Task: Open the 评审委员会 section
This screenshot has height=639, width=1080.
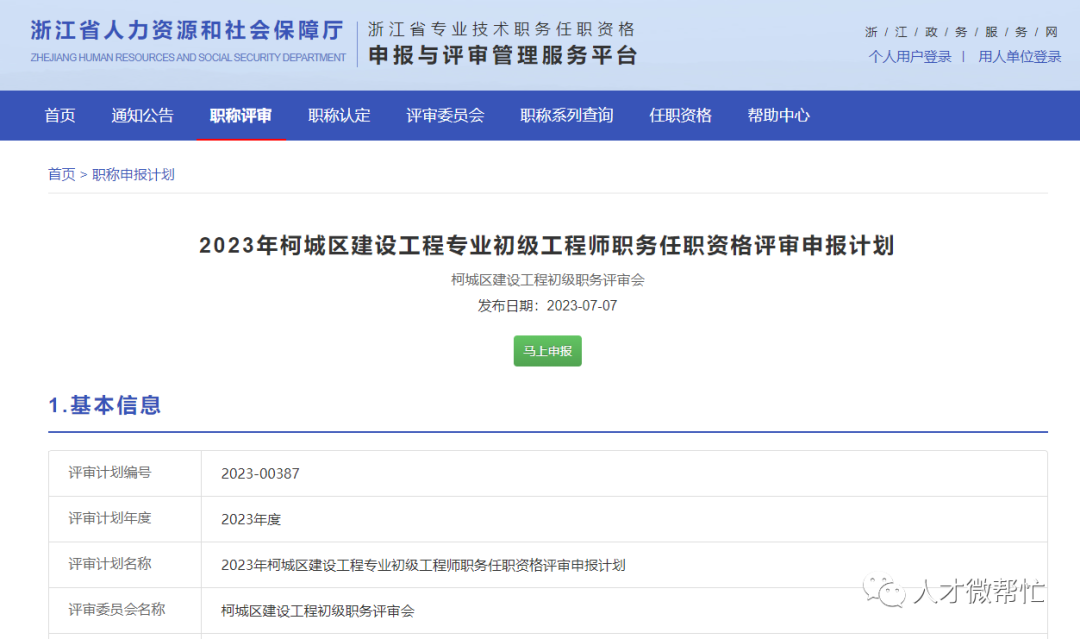Action: (x=445, y=115)
